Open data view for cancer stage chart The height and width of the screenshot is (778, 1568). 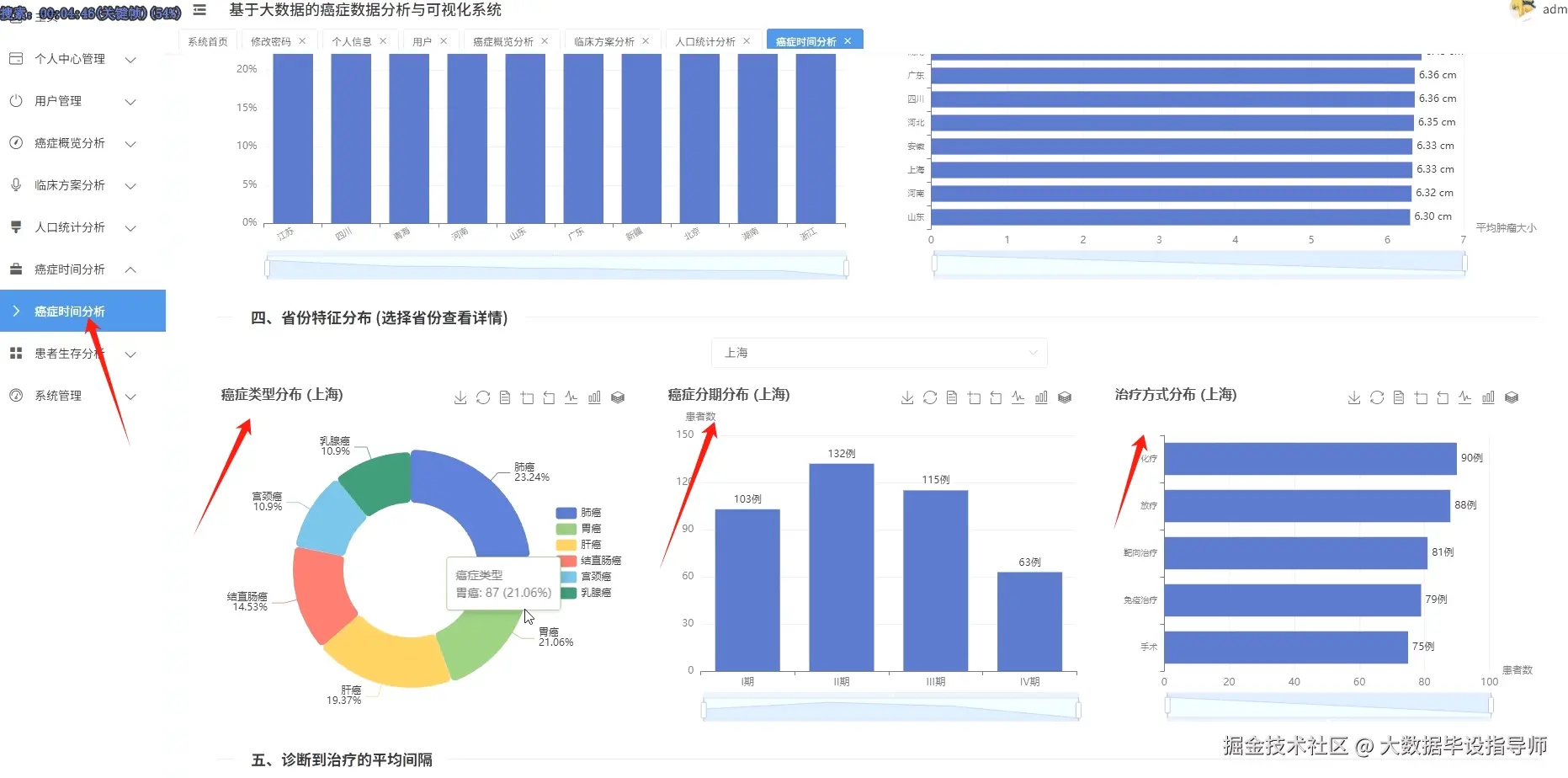(x=952, y=397)
